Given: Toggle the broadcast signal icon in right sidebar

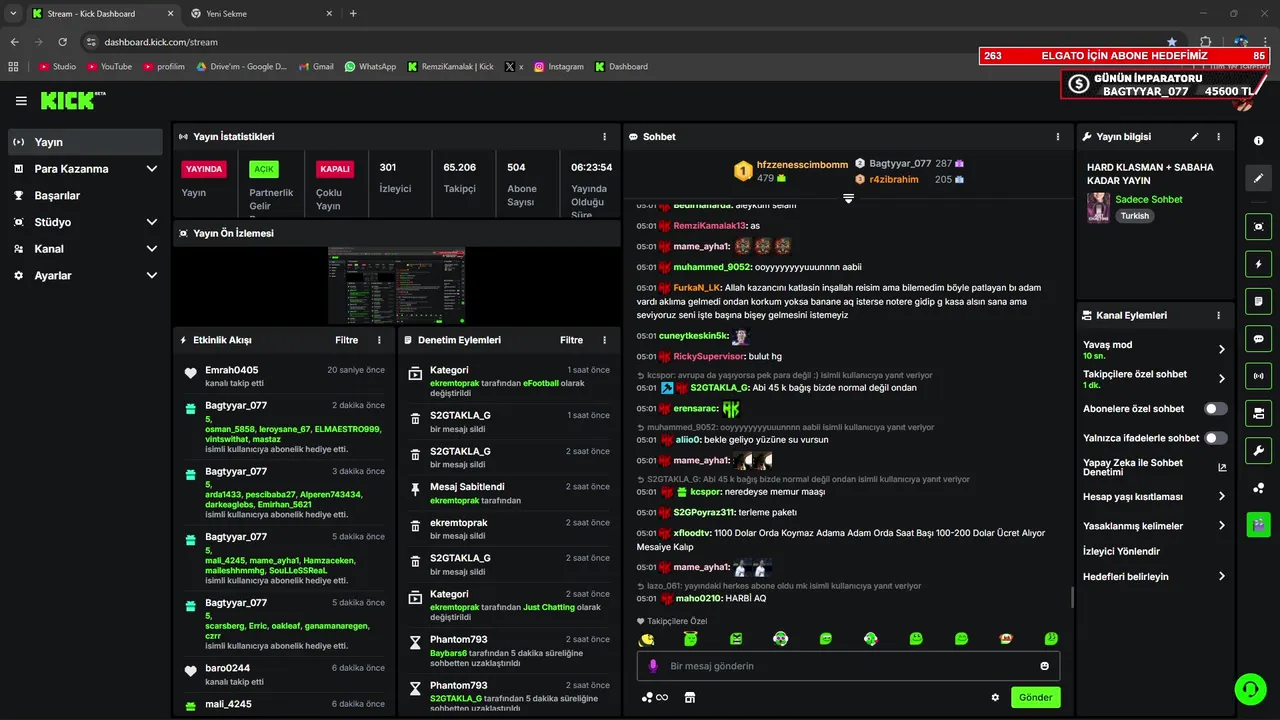Looking at the screenshot, I should coord(1258,376).
